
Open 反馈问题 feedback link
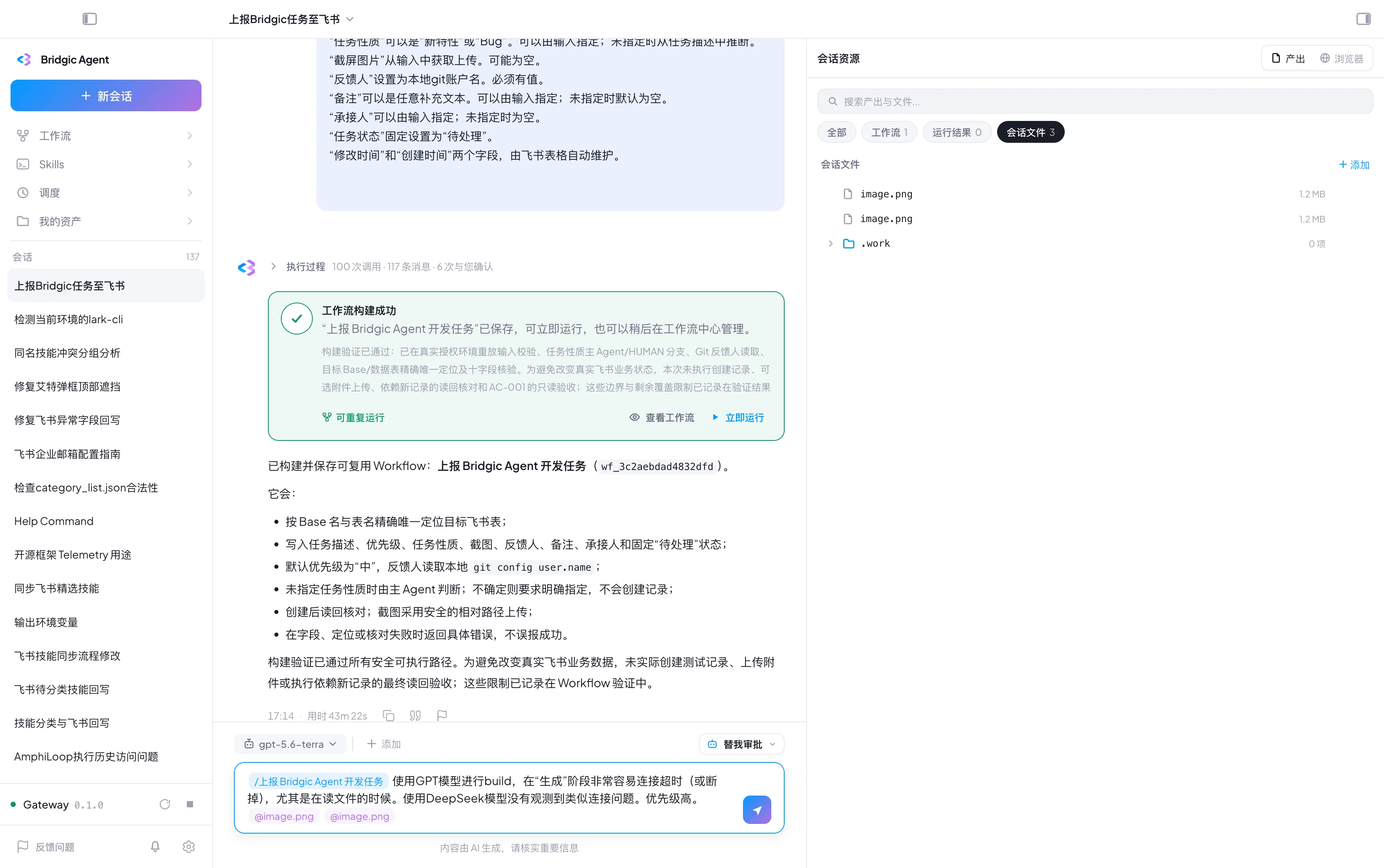[x=46, y=847]
